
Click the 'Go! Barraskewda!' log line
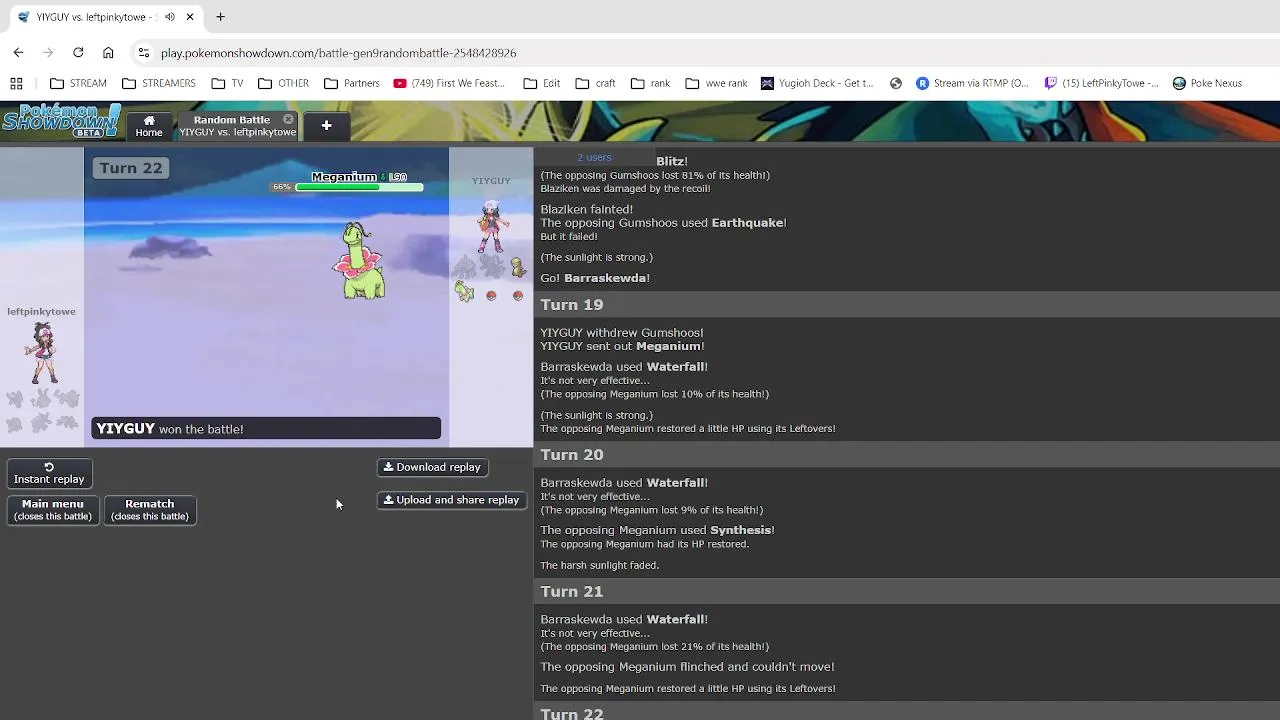point(595,278)
